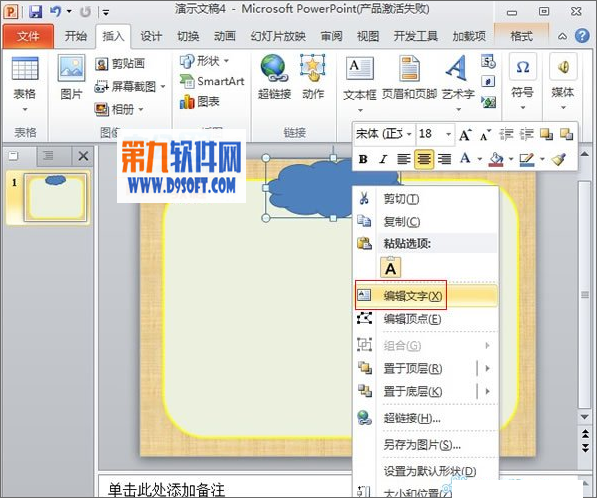
Task: Open the 艺术字 WordArt gallery
Action: (458, 83)
